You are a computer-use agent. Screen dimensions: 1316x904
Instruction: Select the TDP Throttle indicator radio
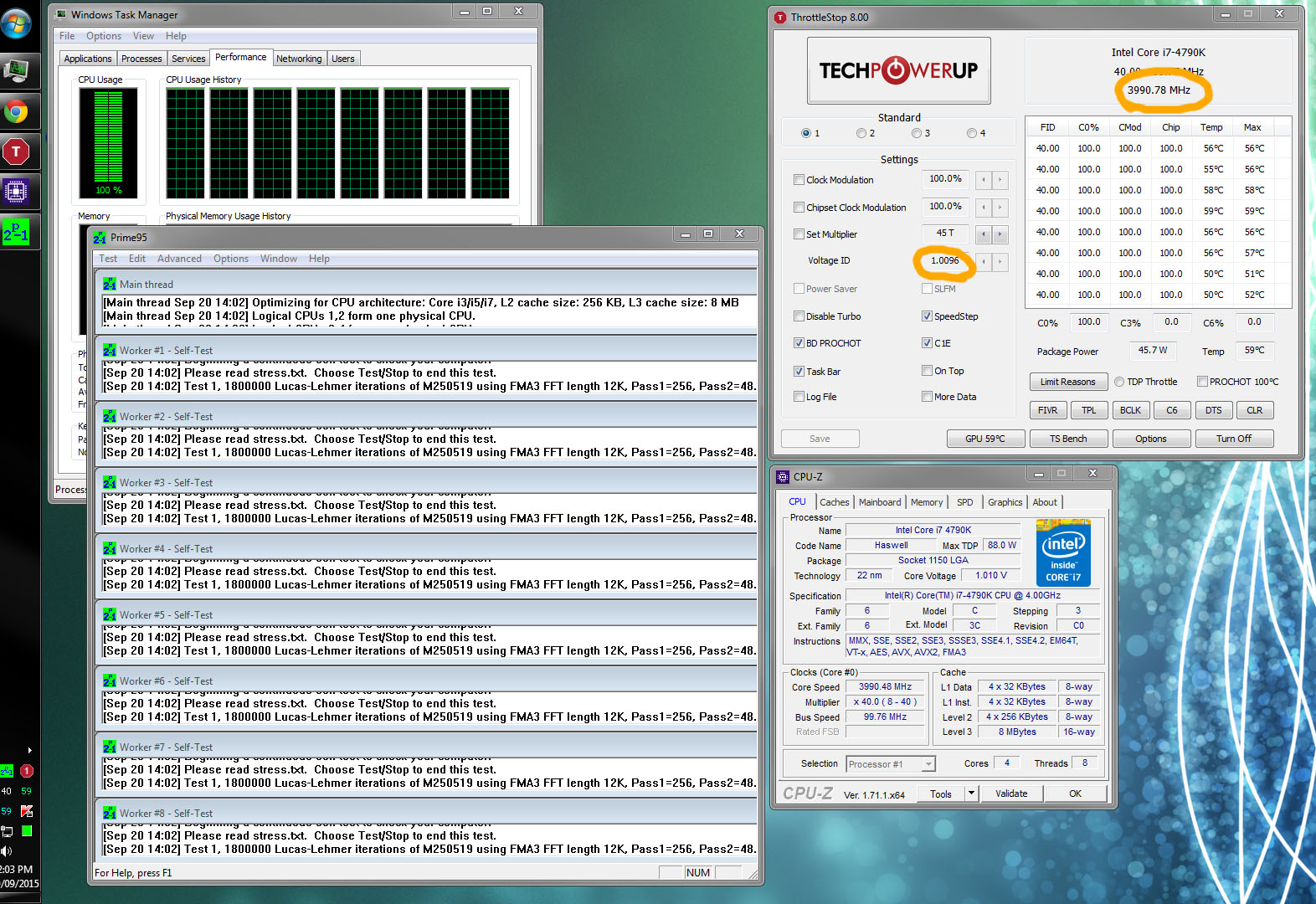(1119, 382)
